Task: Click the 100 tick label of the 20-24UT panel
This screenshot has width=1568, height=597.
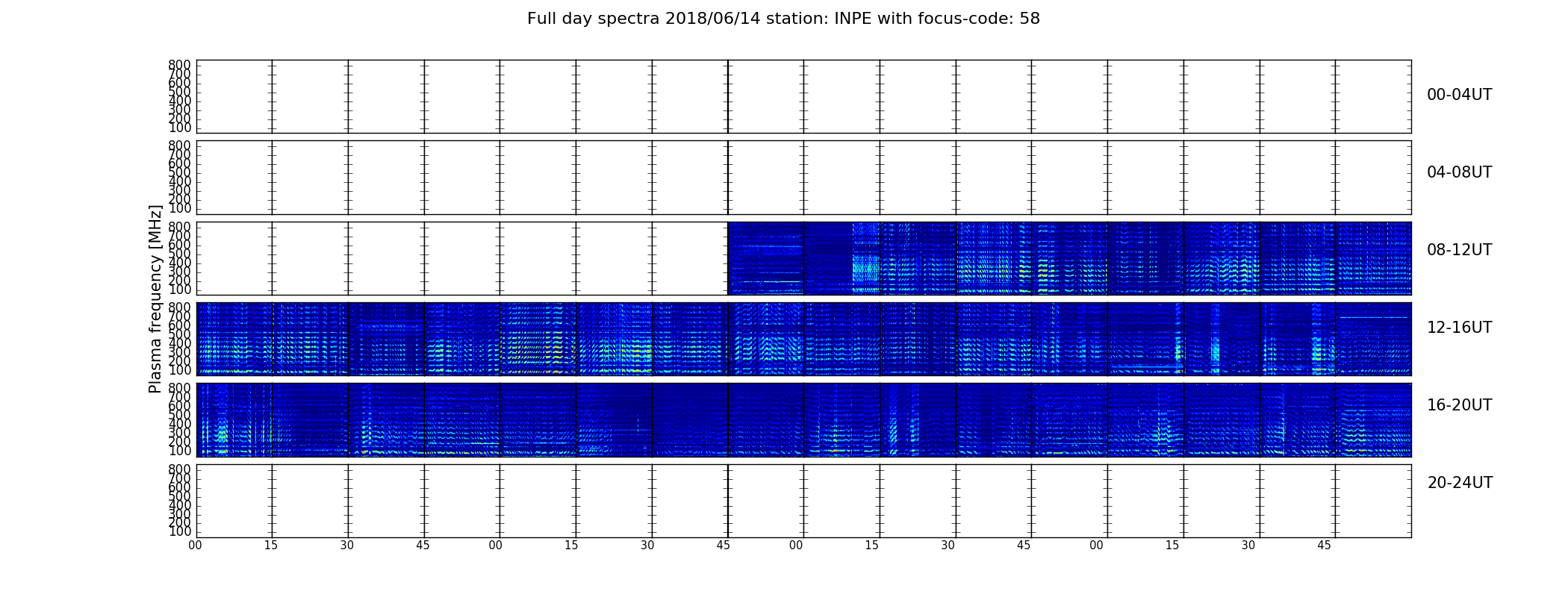Action: (x=180, y=532)
